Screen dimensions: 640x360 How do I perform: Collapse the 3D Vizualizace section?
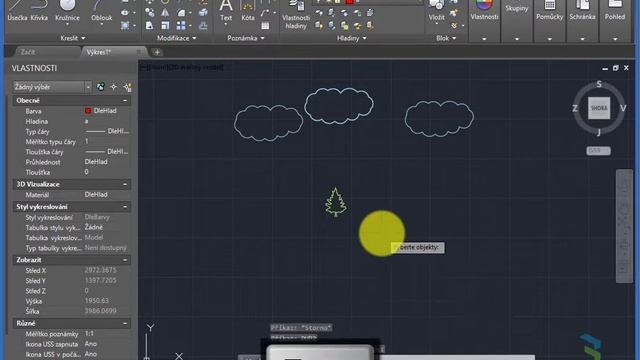click(x=125, y=184)
